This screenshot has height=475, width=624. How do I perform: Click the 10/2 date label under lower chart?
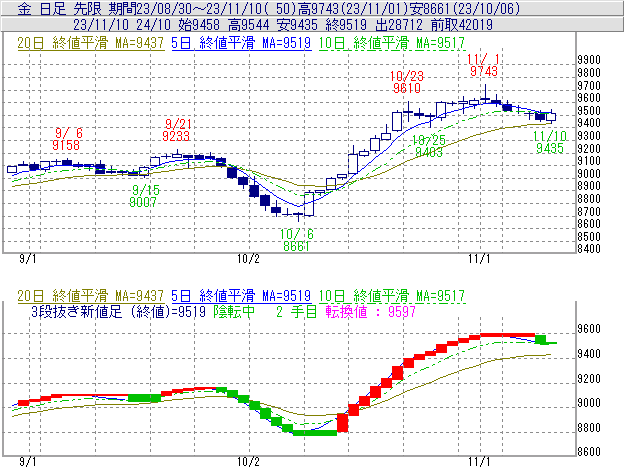(x=248, y=462)
